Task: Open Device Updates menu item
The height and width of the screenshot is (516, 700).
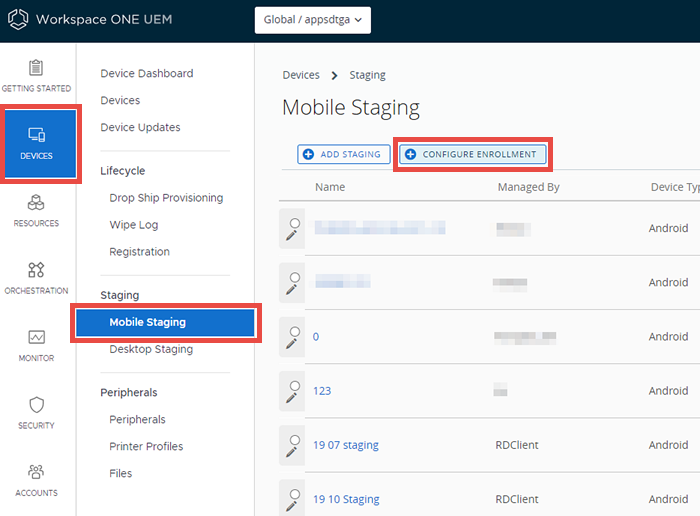Action: click(140, 127)
